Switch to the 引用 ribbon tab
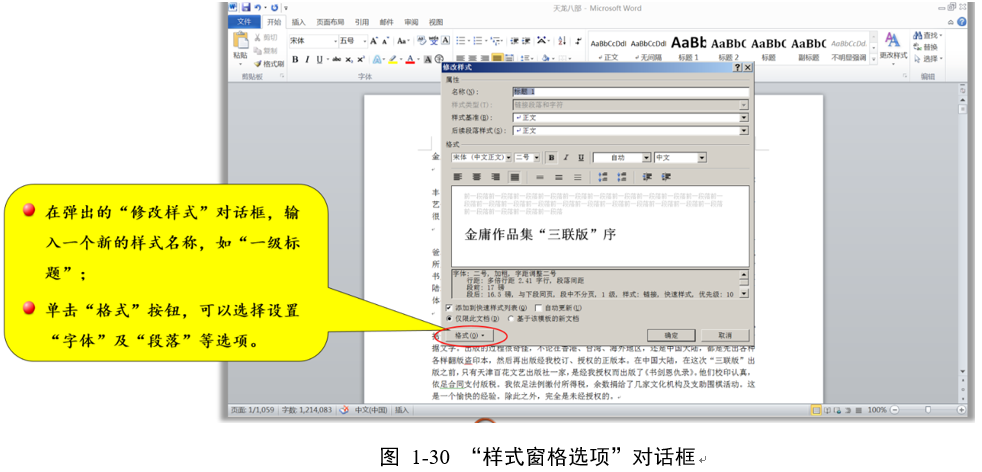982x472 pixels. click(361, 23)
